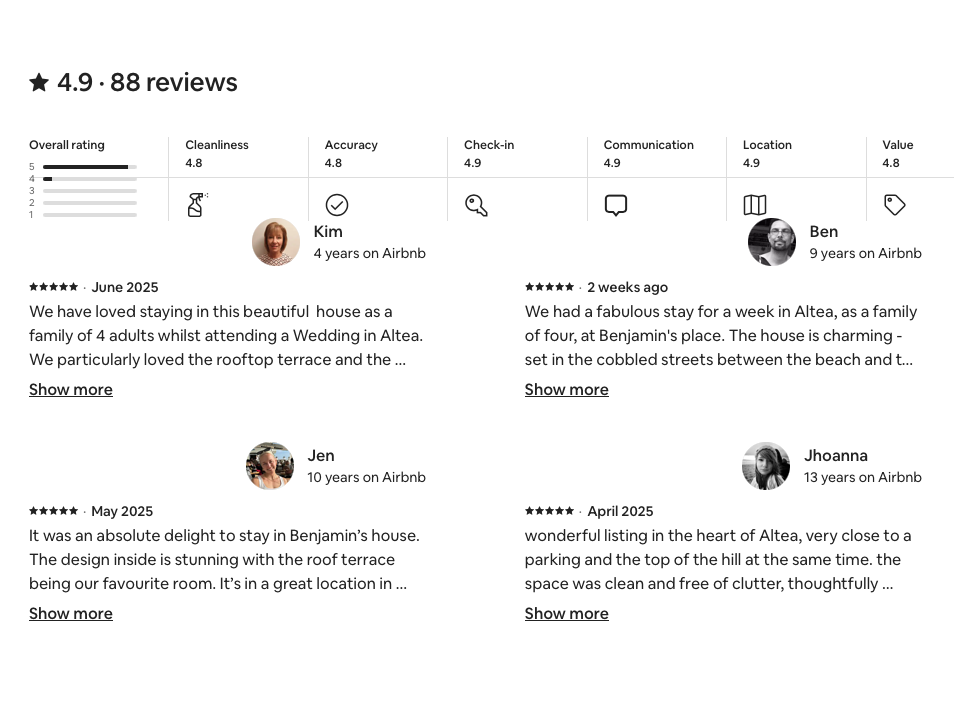Show more of Jhoanna's review
The width and height of the screenshot is (954, 715).
point(567,613)
